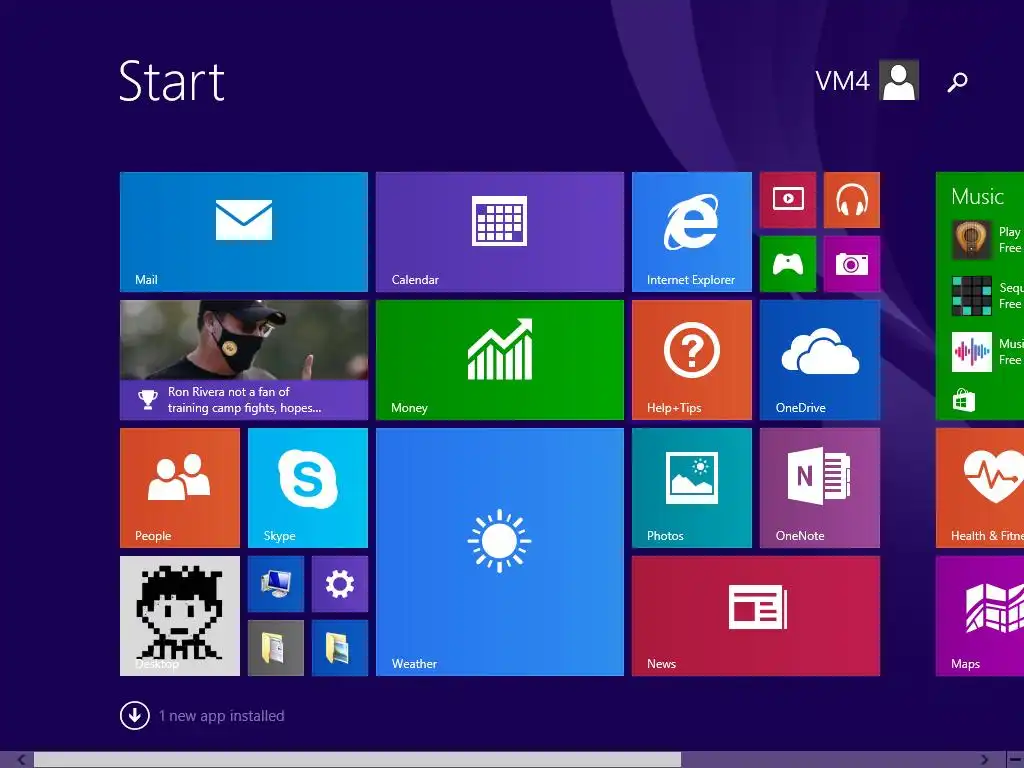The height and width of the screenshot is (768, 1024).
Task: Show all apps via down arrow button
Action: tap(135, 716)
